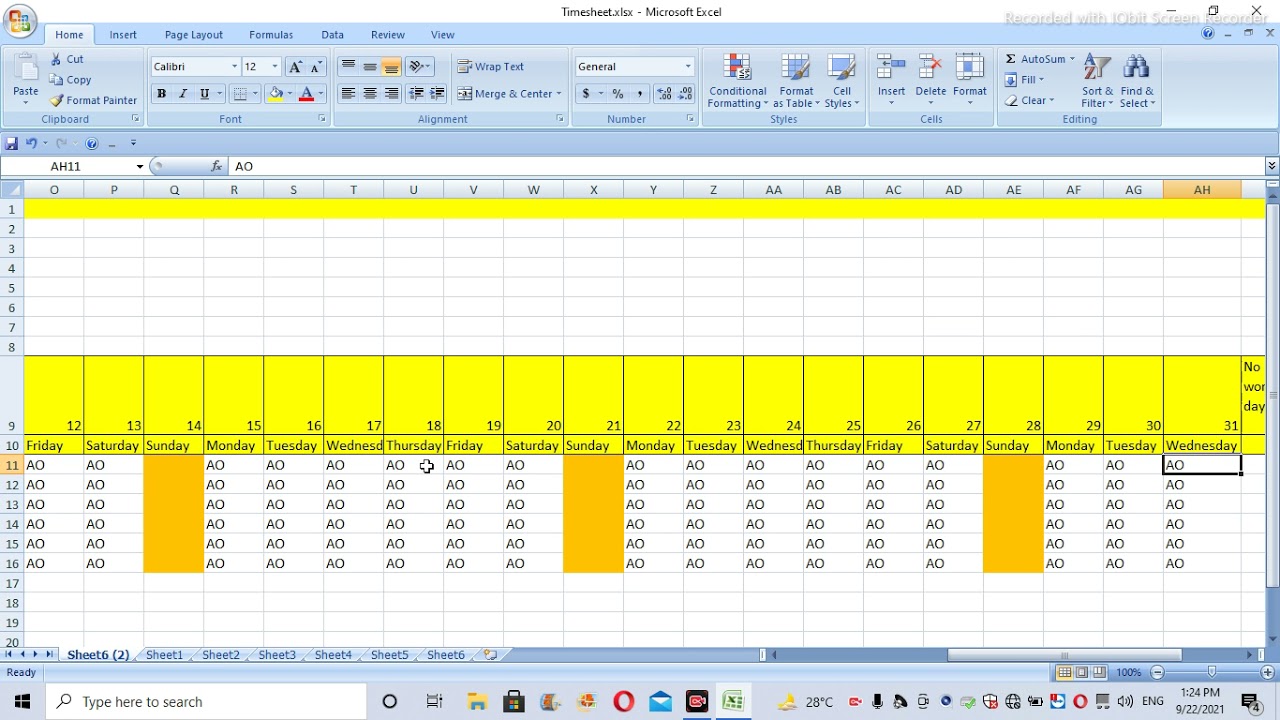Click the Grow Font icon
The image size is (1280, 720).
pos(295,67)
